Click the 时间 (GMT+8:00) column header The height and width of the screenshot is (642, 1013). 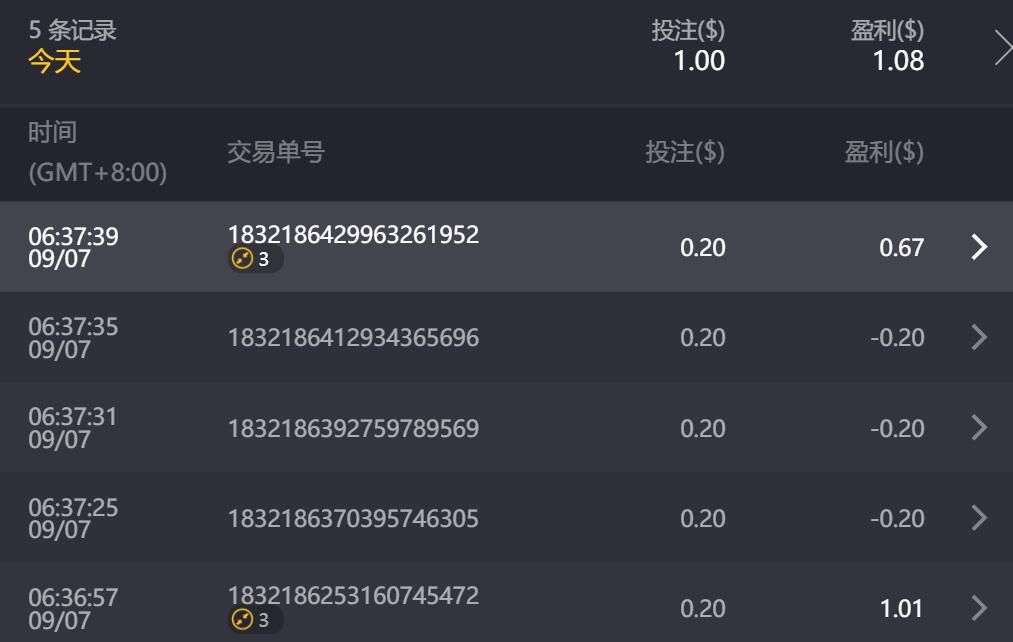[97, 152]
